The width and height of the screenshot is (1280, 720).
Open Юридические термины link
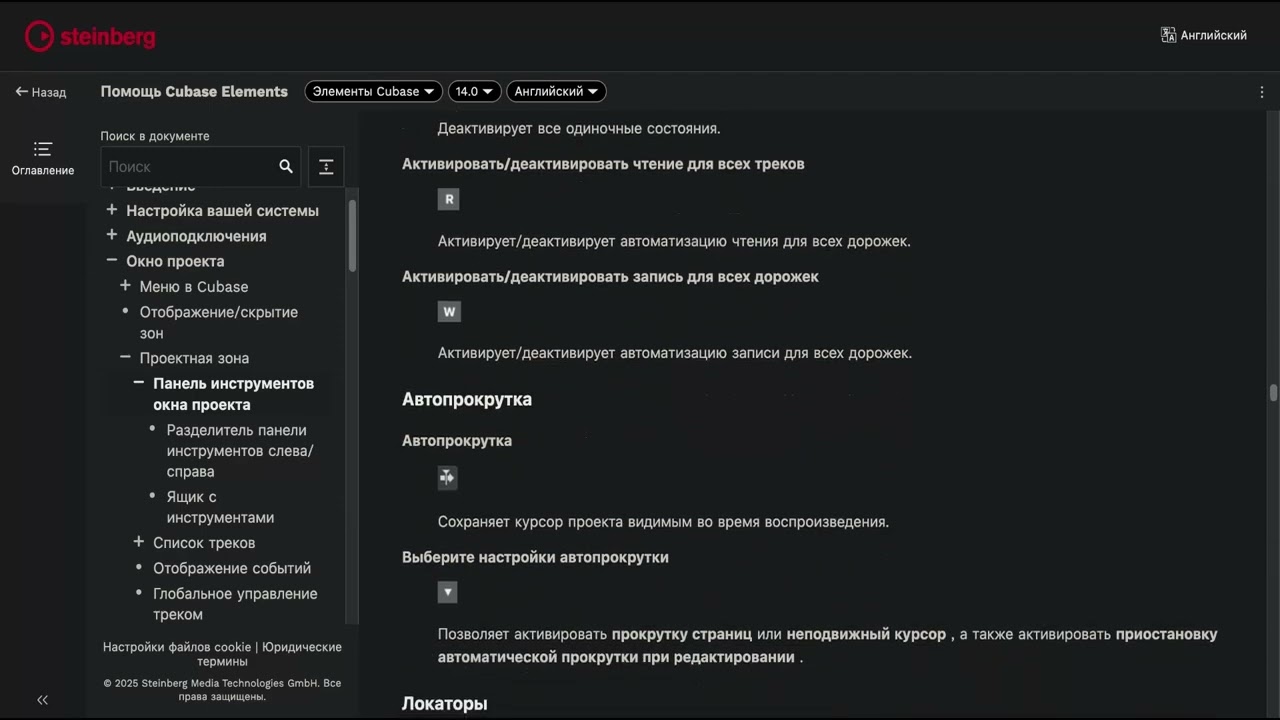click(269, 654)
